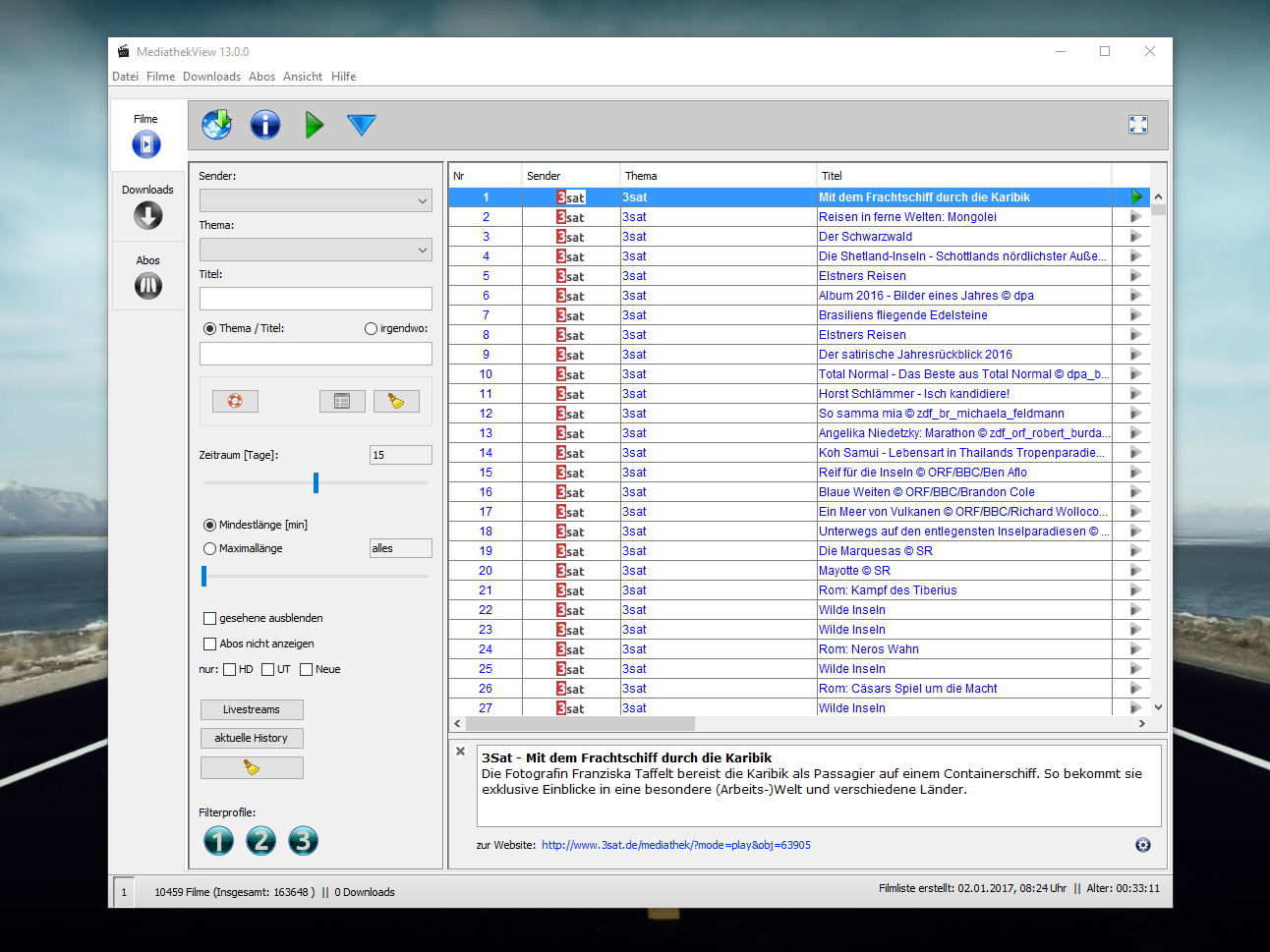
Task: Select filter profile 1
Action: [218, 841]
